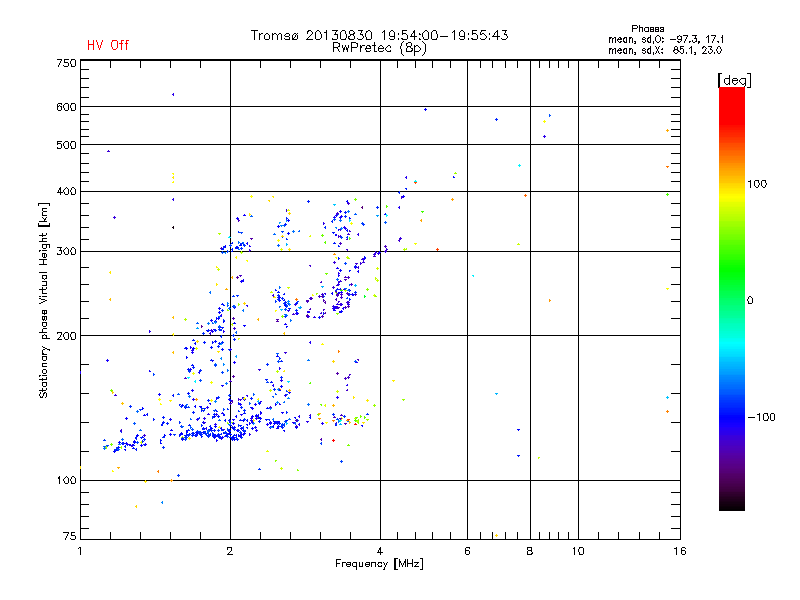Click y-axis tick label '750'
The width and height of the screenshot is (800, 600).
66,63
